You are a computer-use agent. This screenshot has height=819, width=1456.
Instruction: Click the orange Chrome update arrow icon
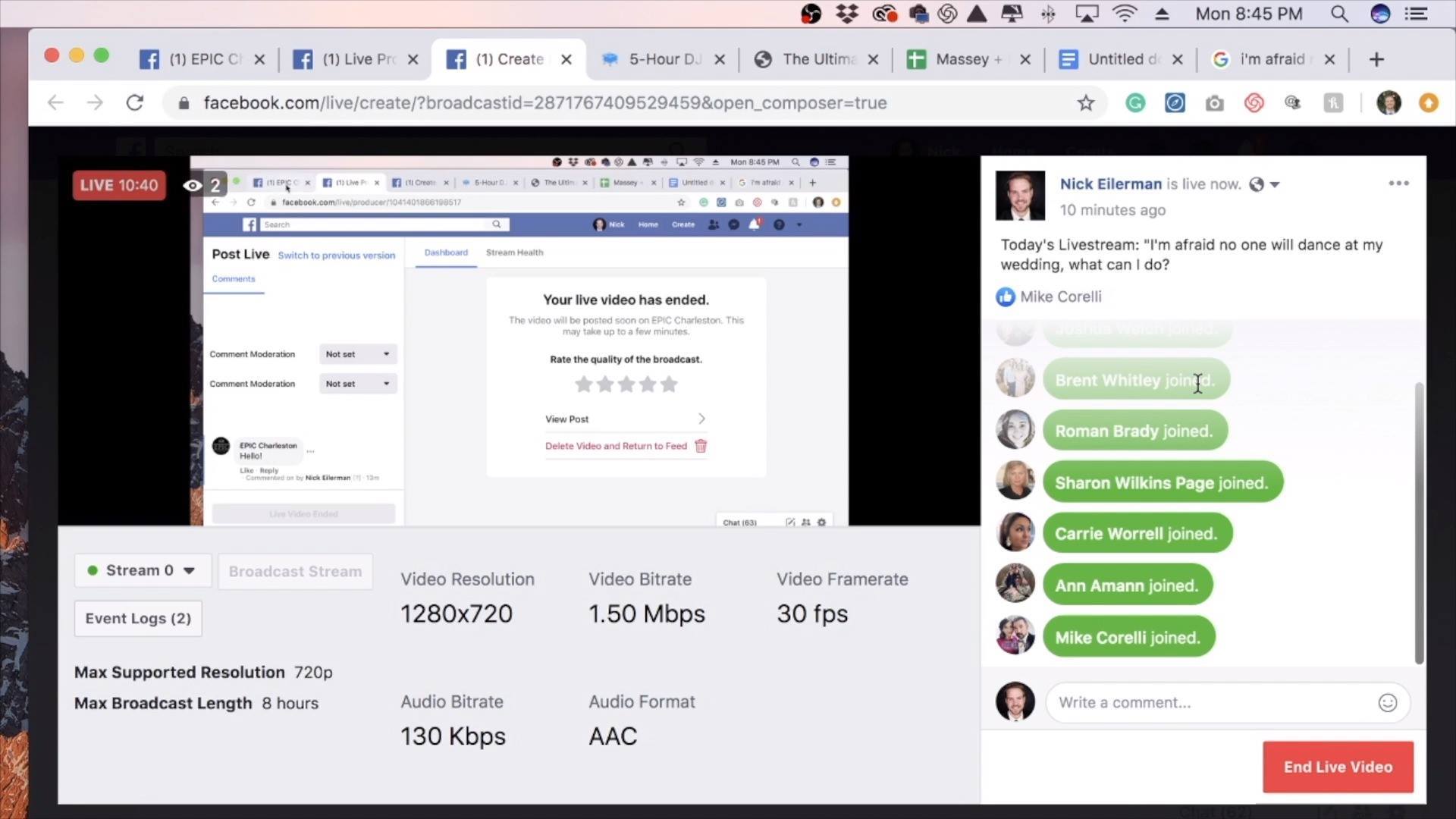click(x=1429, y=102)
